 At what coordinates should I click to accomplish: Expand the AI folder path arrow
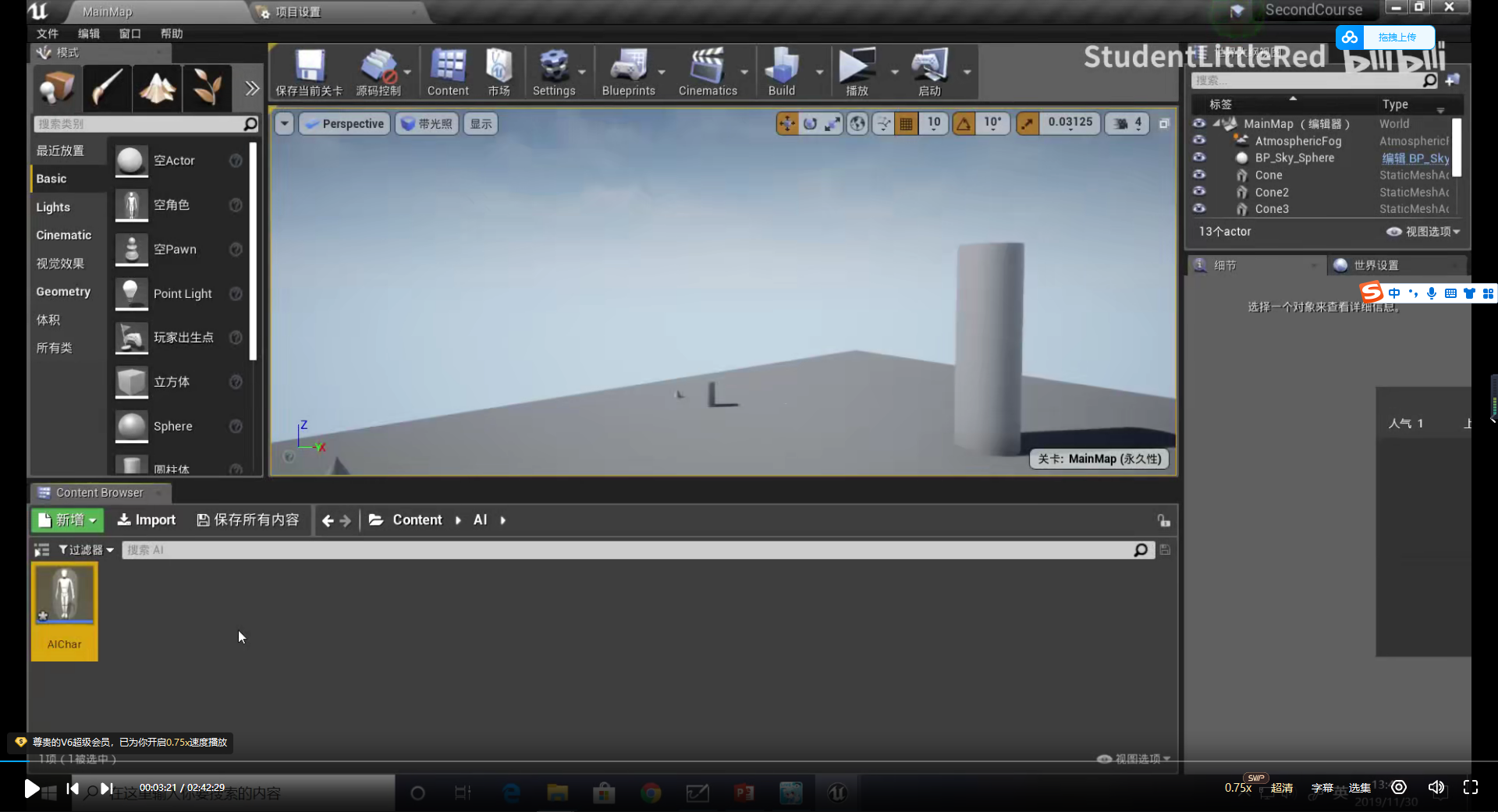point(503,520)
